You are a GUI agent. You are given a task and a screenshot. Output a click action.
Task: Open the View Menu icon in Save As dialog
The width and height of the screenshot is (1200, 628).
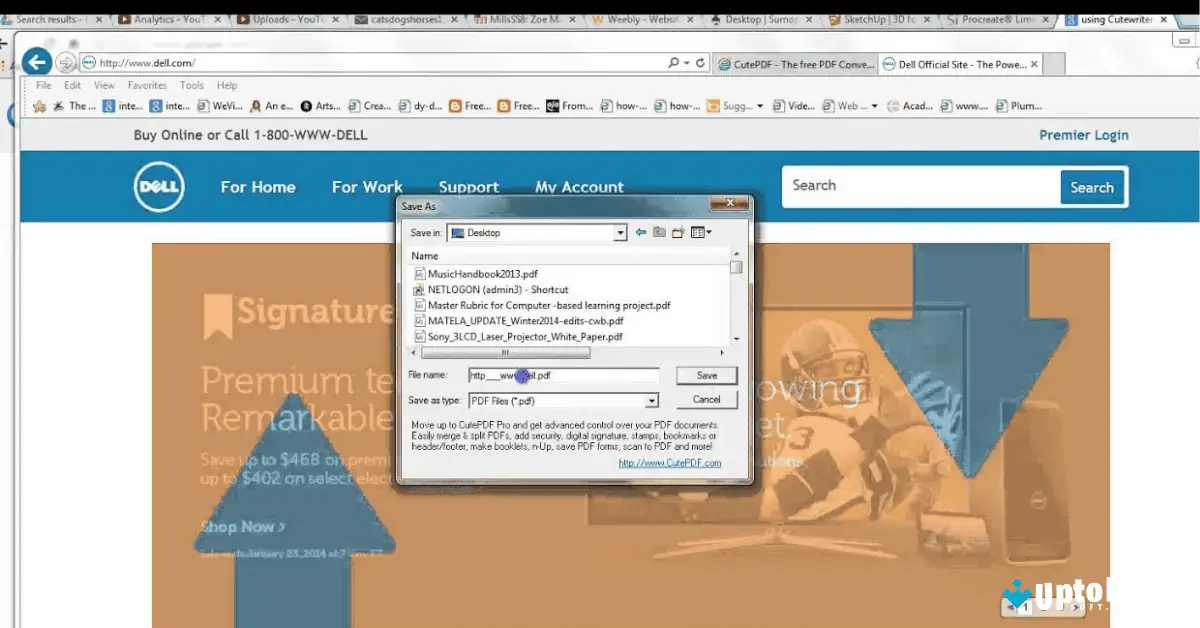click(696, 232)
